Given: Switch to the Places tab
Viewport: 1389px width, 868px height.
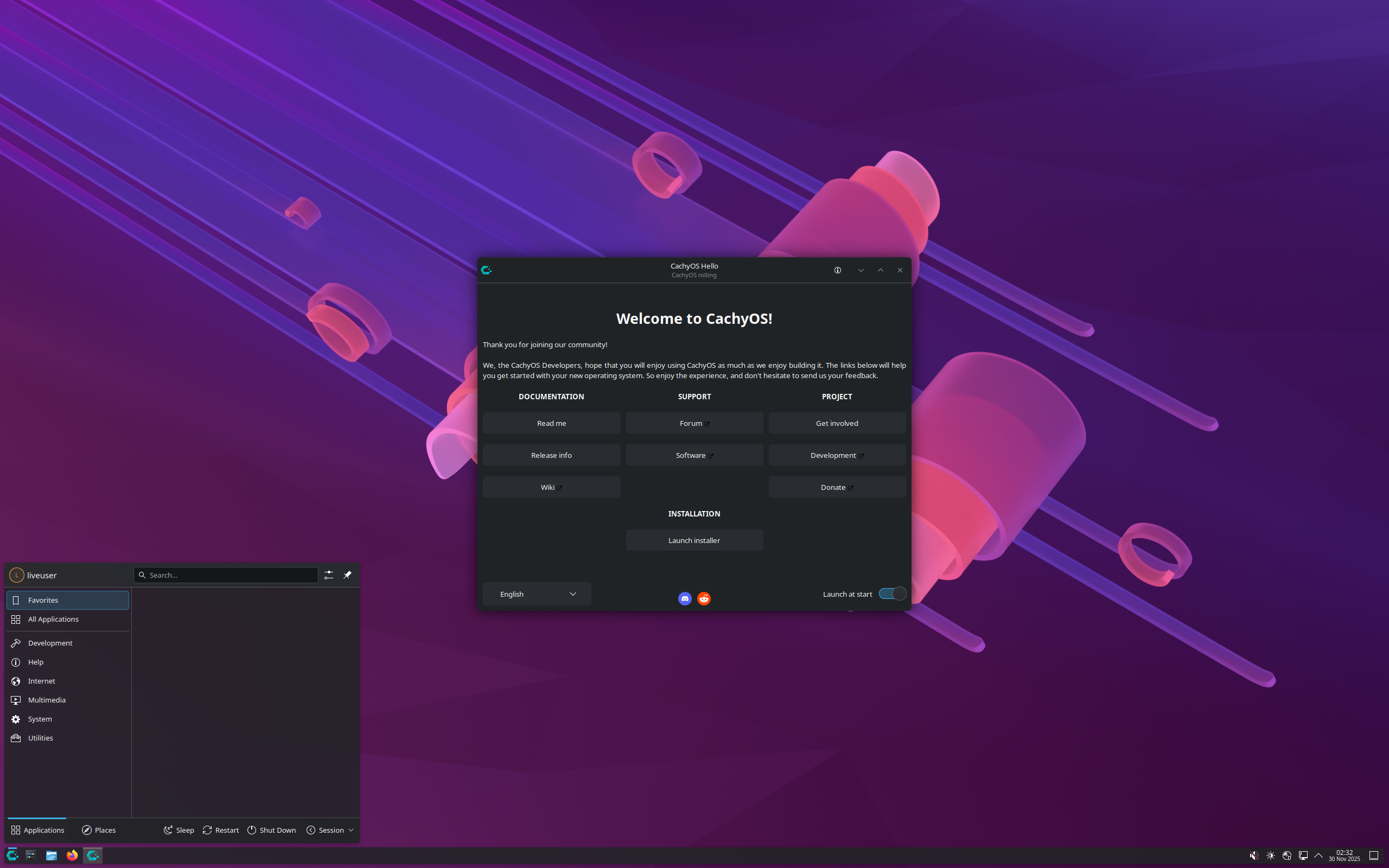Looking at the screenshot, I should (98, 829).
